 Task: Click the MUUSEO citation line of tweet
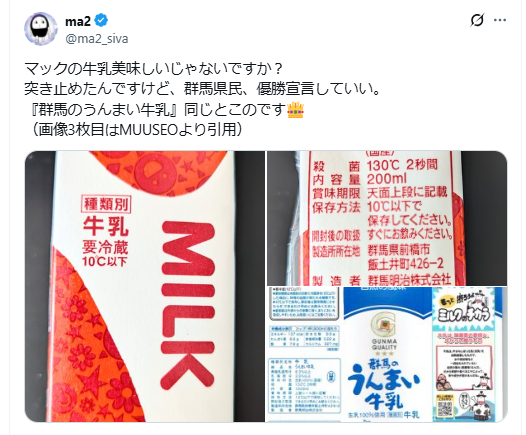coord(136,130)
